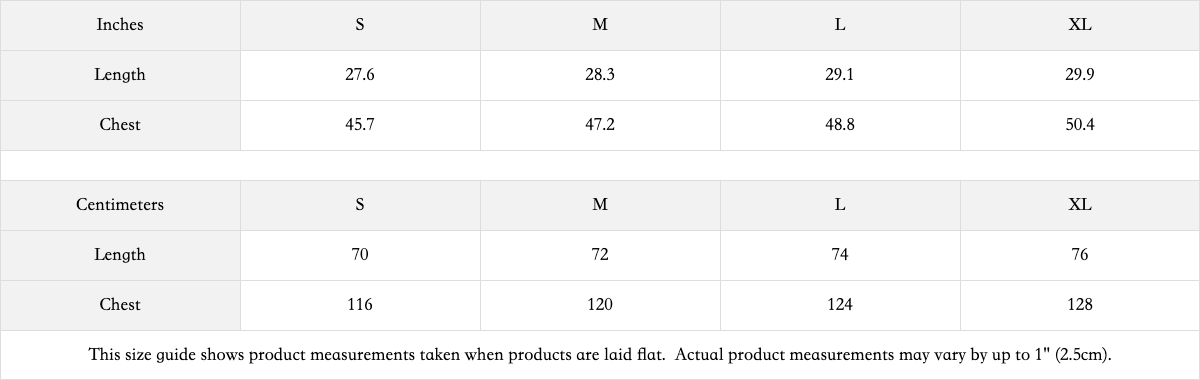Select the 28.3 length value

click(600, 75)
